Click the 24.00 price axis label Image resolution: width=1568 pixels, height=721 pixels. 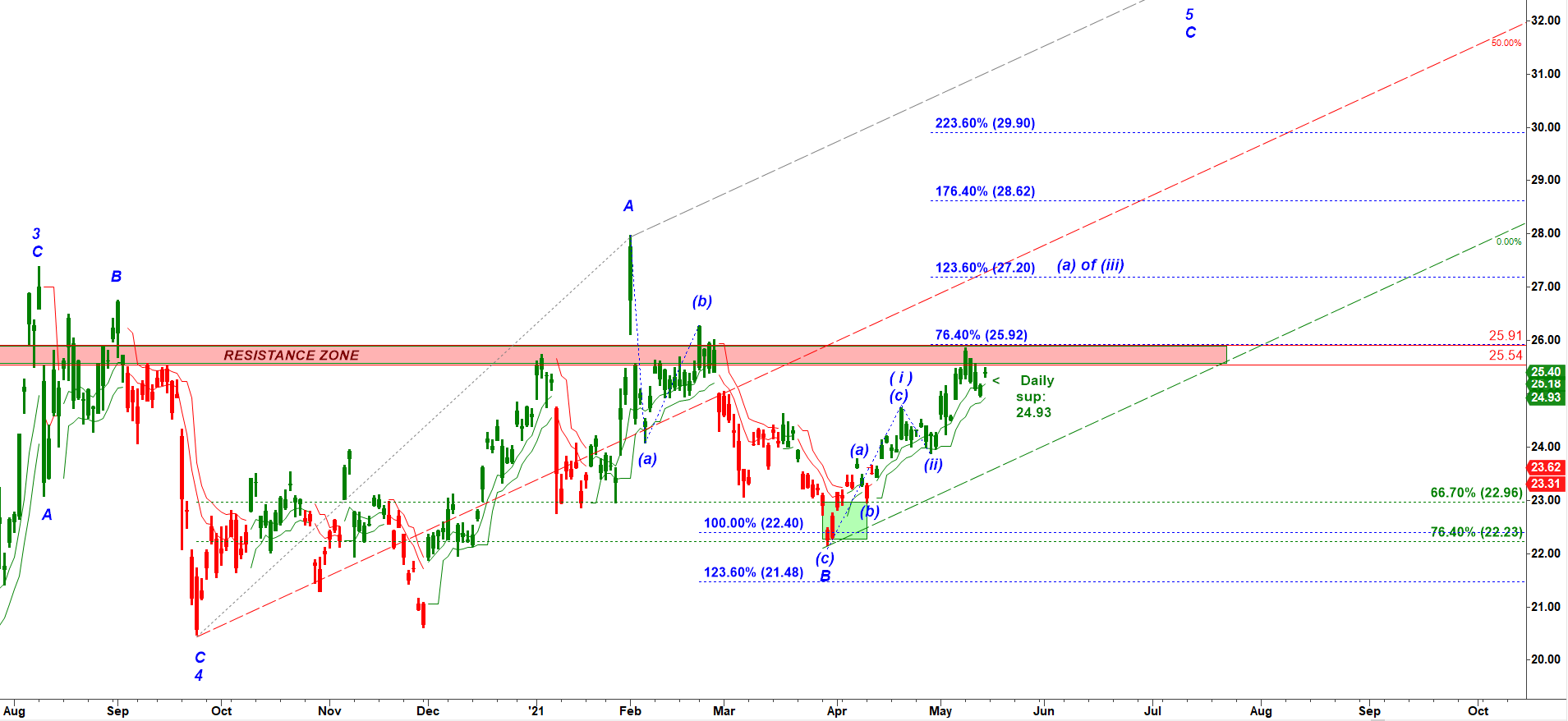click(1545, 447)
